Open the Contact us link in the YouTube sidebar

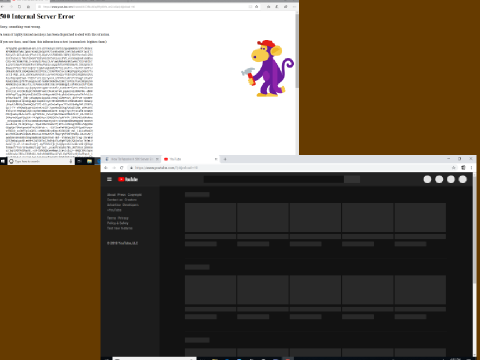pos(115,200)
